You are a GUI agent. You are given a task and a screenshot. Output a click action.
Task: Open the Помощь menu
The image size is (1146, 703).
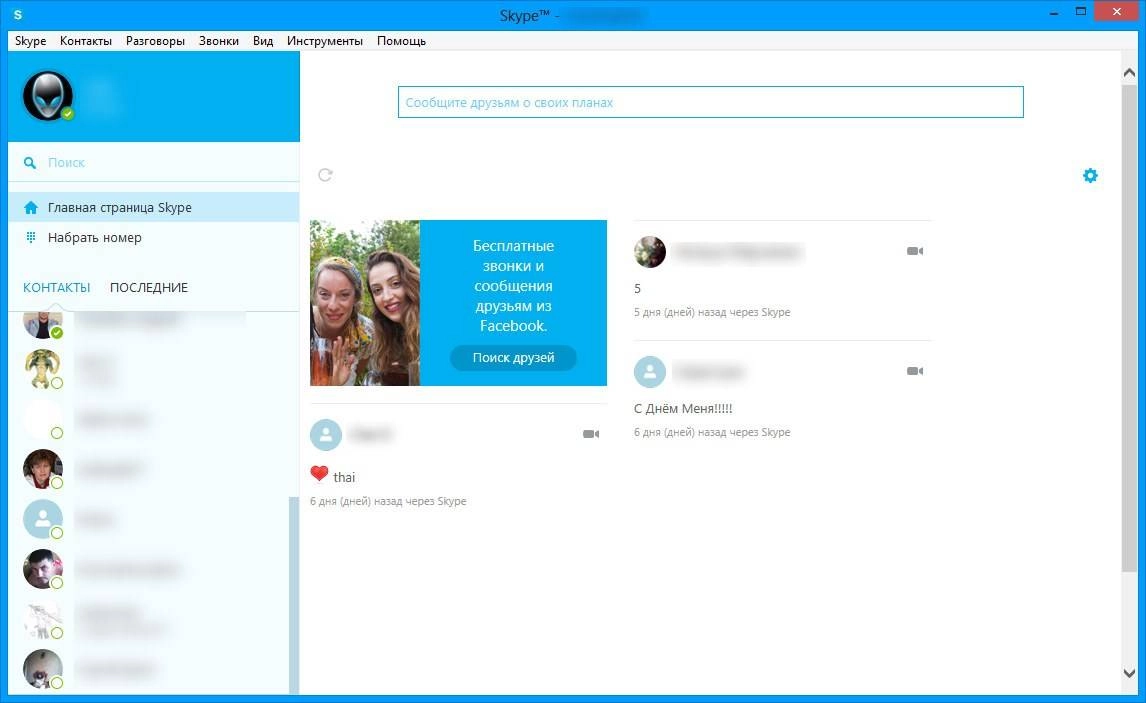click(x=401, y=41)
